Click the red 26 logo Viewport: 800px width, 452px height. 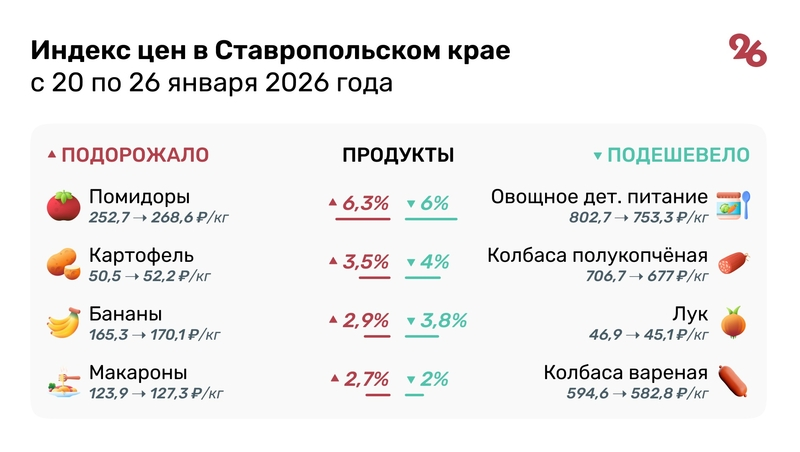pos(748,50)
